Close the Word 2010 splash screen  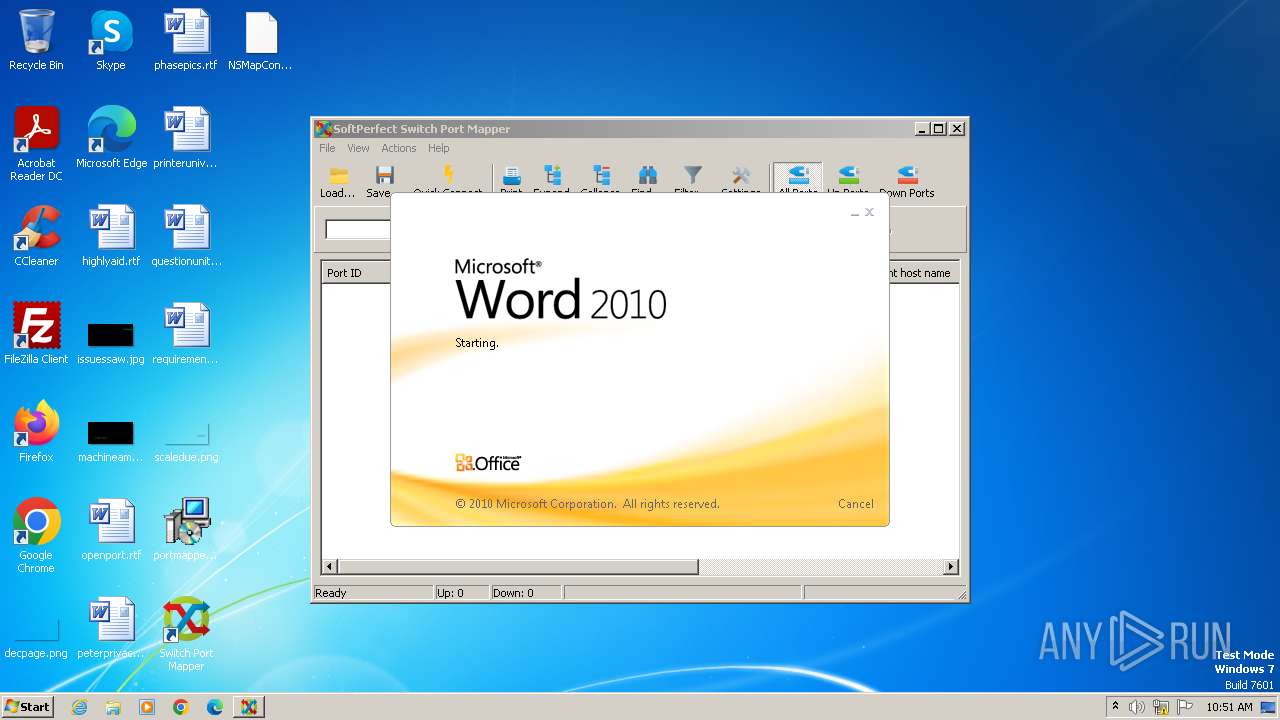(x=870, y=212)
